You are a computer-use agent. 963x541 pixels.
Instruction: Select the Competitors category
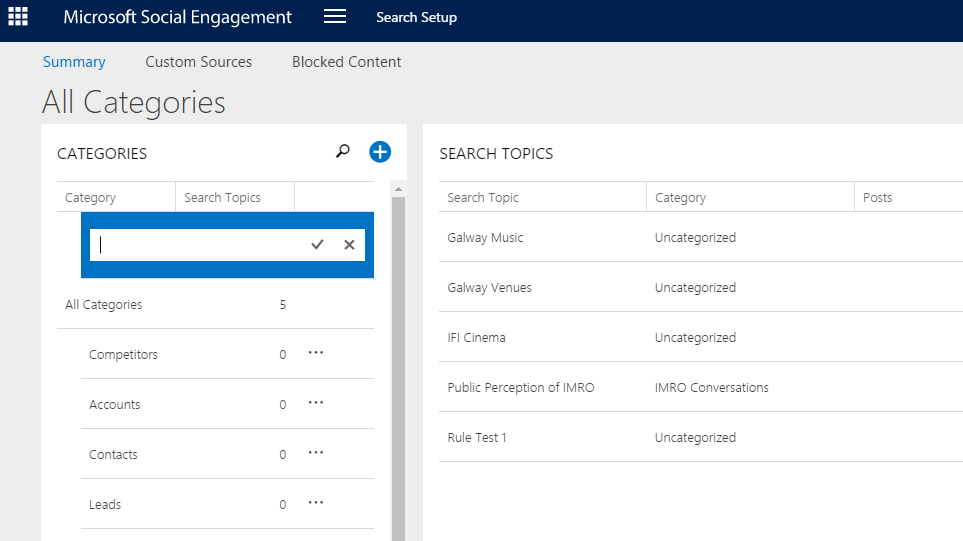(123, 354)
